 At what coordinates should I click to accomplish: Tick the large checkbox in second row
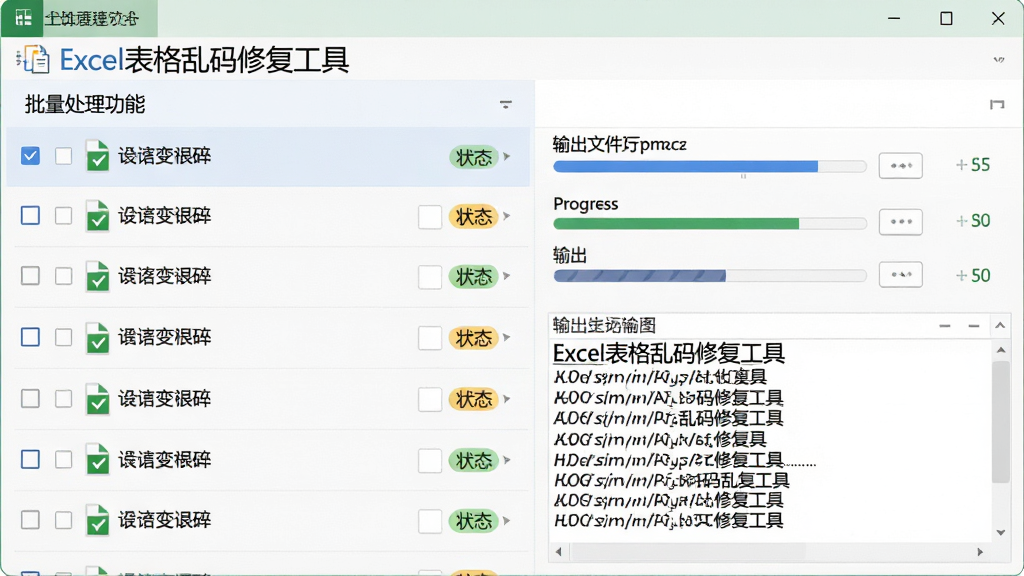pos(30,216)
